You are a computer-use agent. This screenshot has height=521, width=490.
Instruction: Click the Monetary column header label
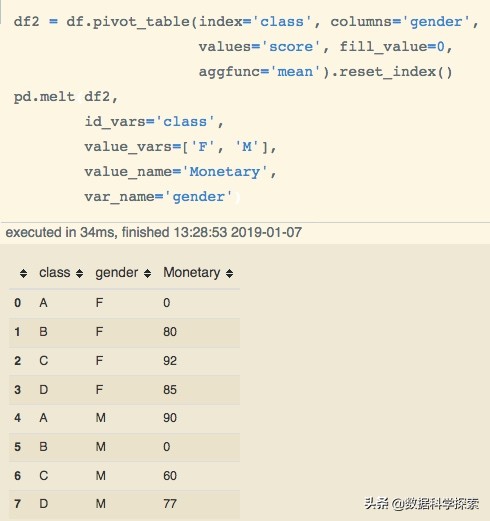point(192,273)
